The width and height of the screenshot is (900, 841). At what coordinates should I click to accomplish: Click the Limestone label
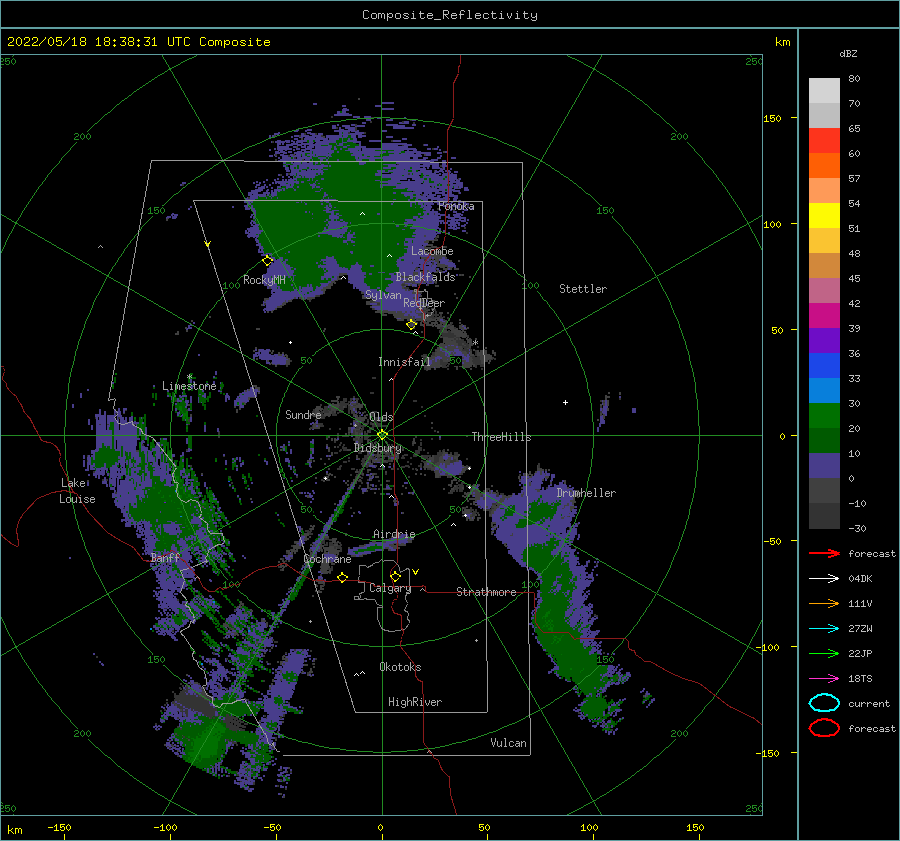coord(189,386)
